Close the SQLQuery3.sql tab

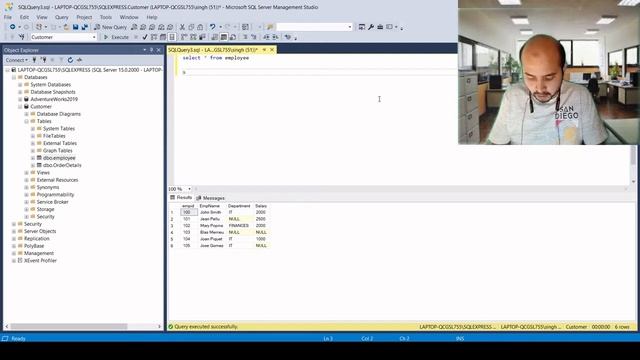[272, 50]
